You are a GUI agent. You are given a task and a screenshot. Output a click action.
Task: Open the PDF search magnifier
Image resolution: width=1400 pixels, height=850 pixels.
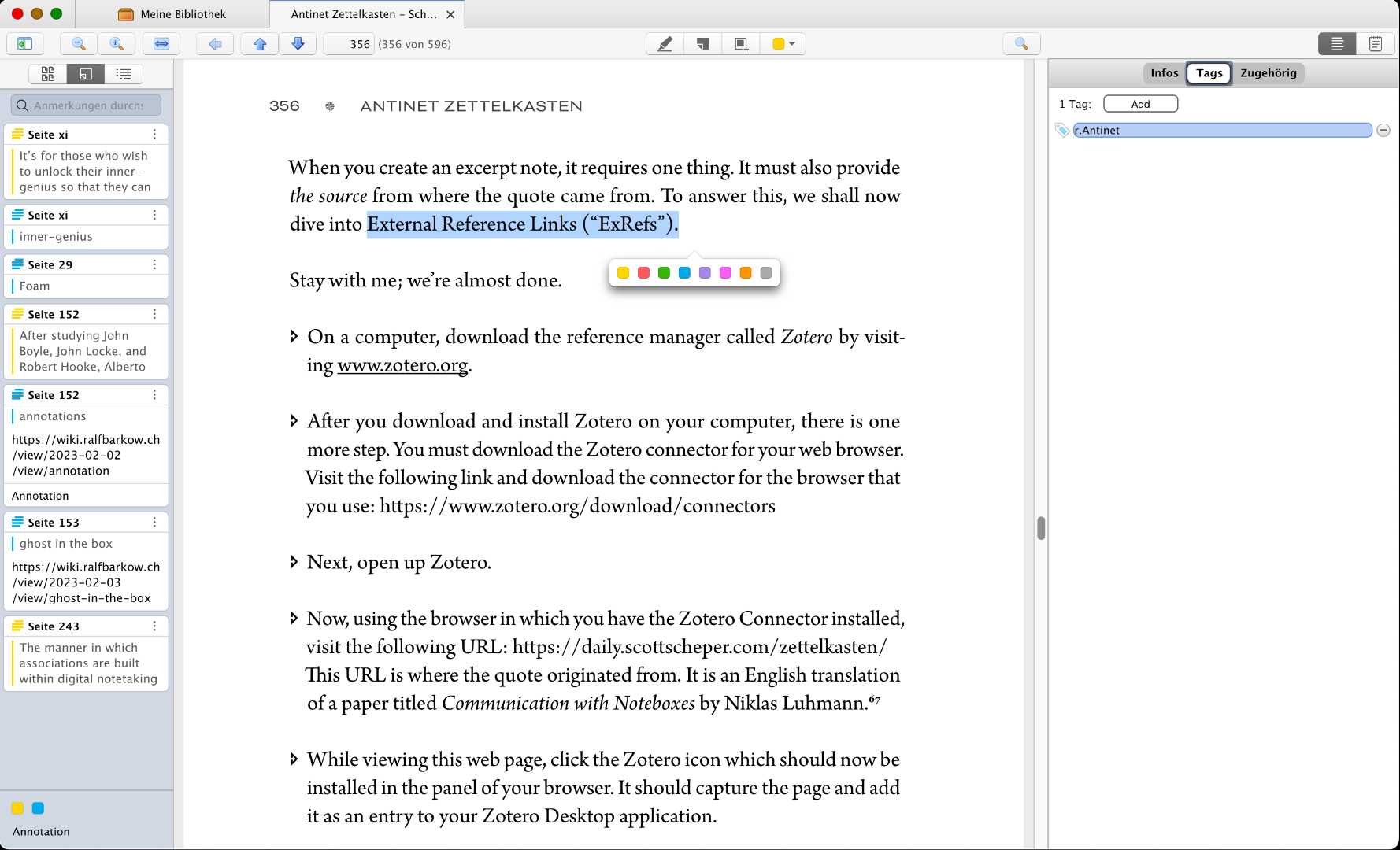pos(1021,44)
